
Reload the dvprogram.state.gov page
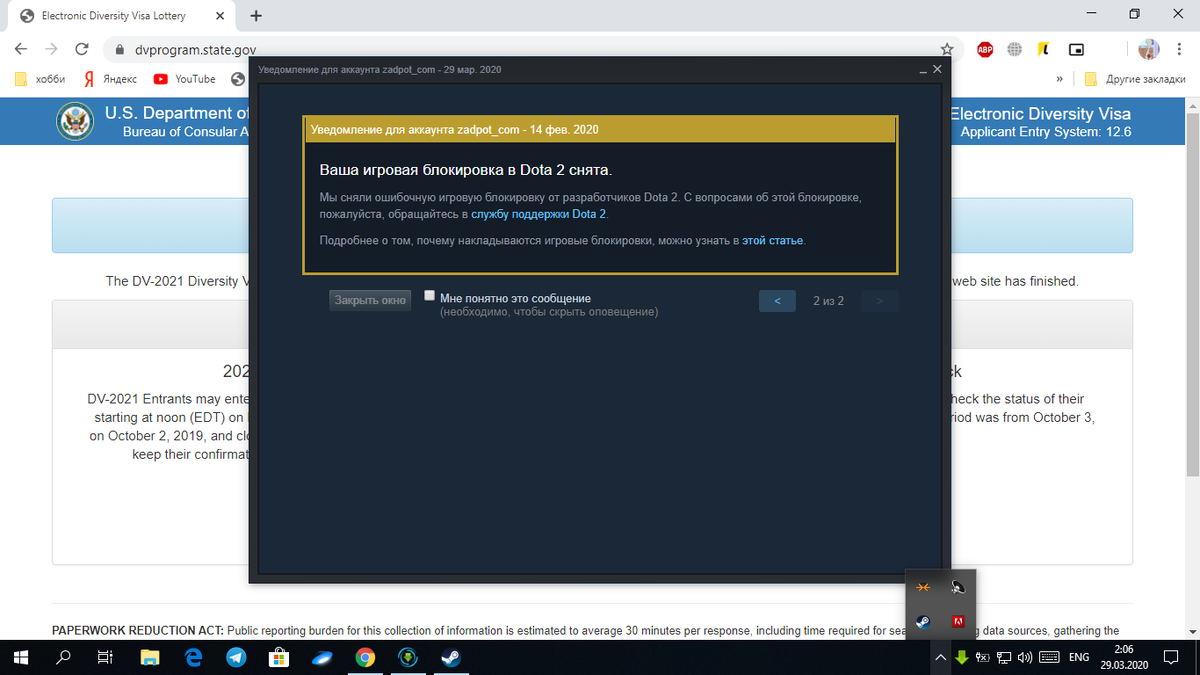82,49
